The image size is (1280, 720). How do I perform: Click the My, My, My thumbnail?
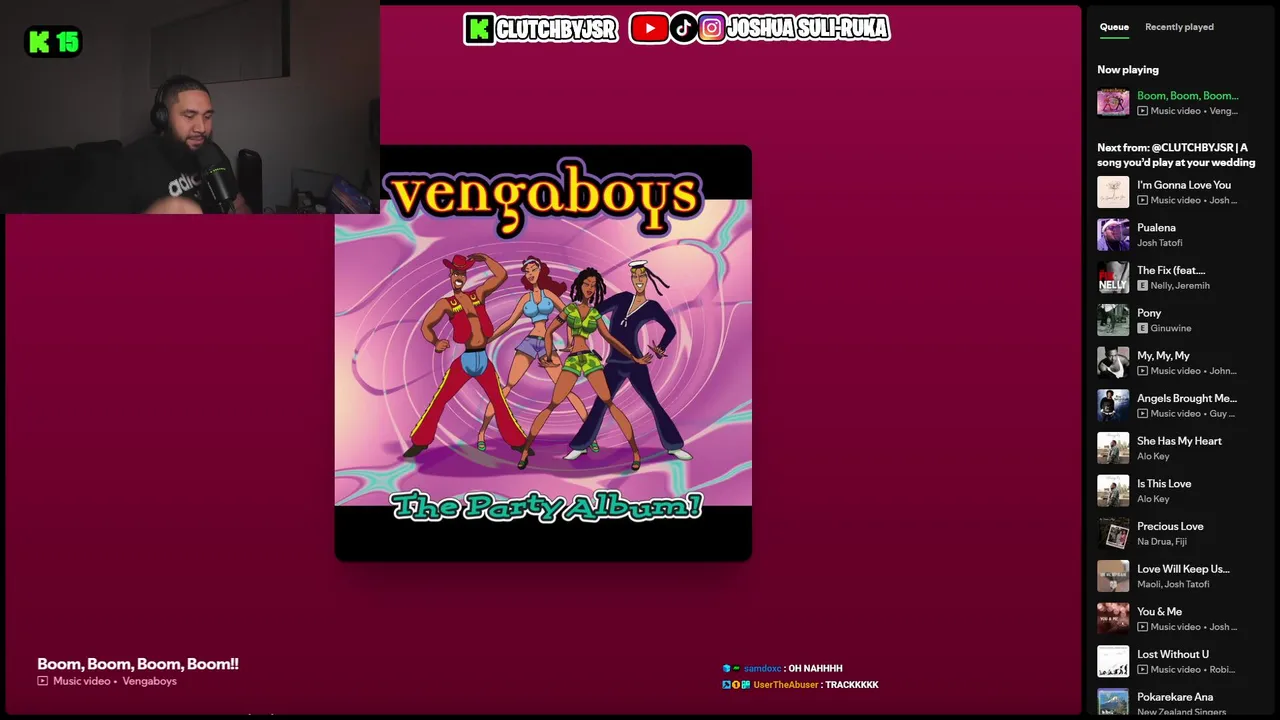pyautogui.click(x=1113, y=363)
